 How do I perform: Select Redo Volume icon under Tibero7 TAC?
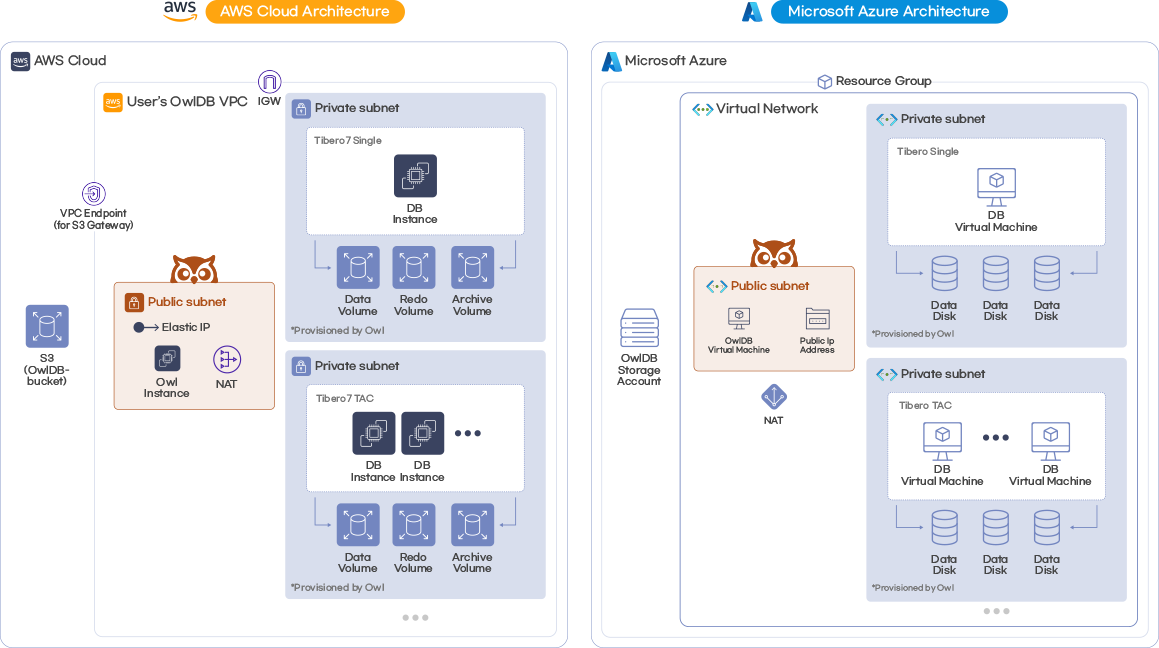click(414, 525)
